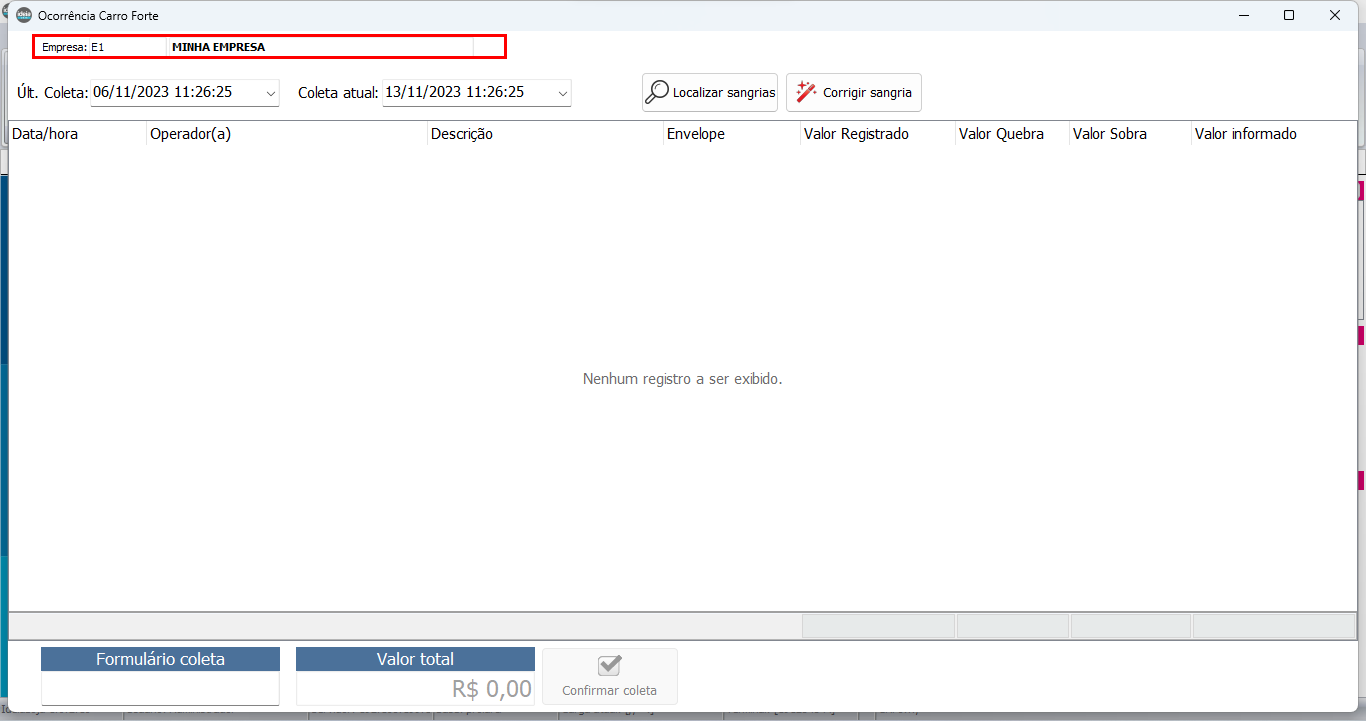Click the Operador(a) column header
Screen dimensions: 1366x721
pos(286,134)
